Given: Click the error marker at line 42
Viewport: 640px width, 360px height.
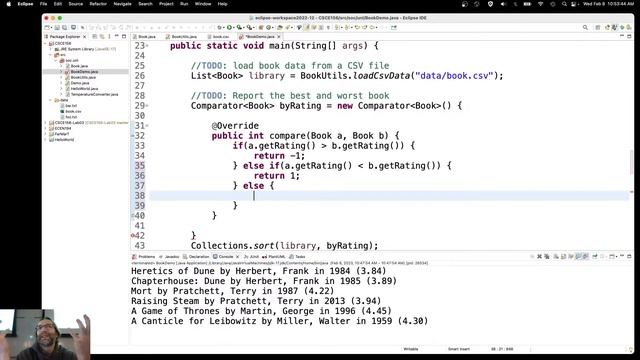Looking at the screenshot, I should pyautogui.click(x=133, y=236).
